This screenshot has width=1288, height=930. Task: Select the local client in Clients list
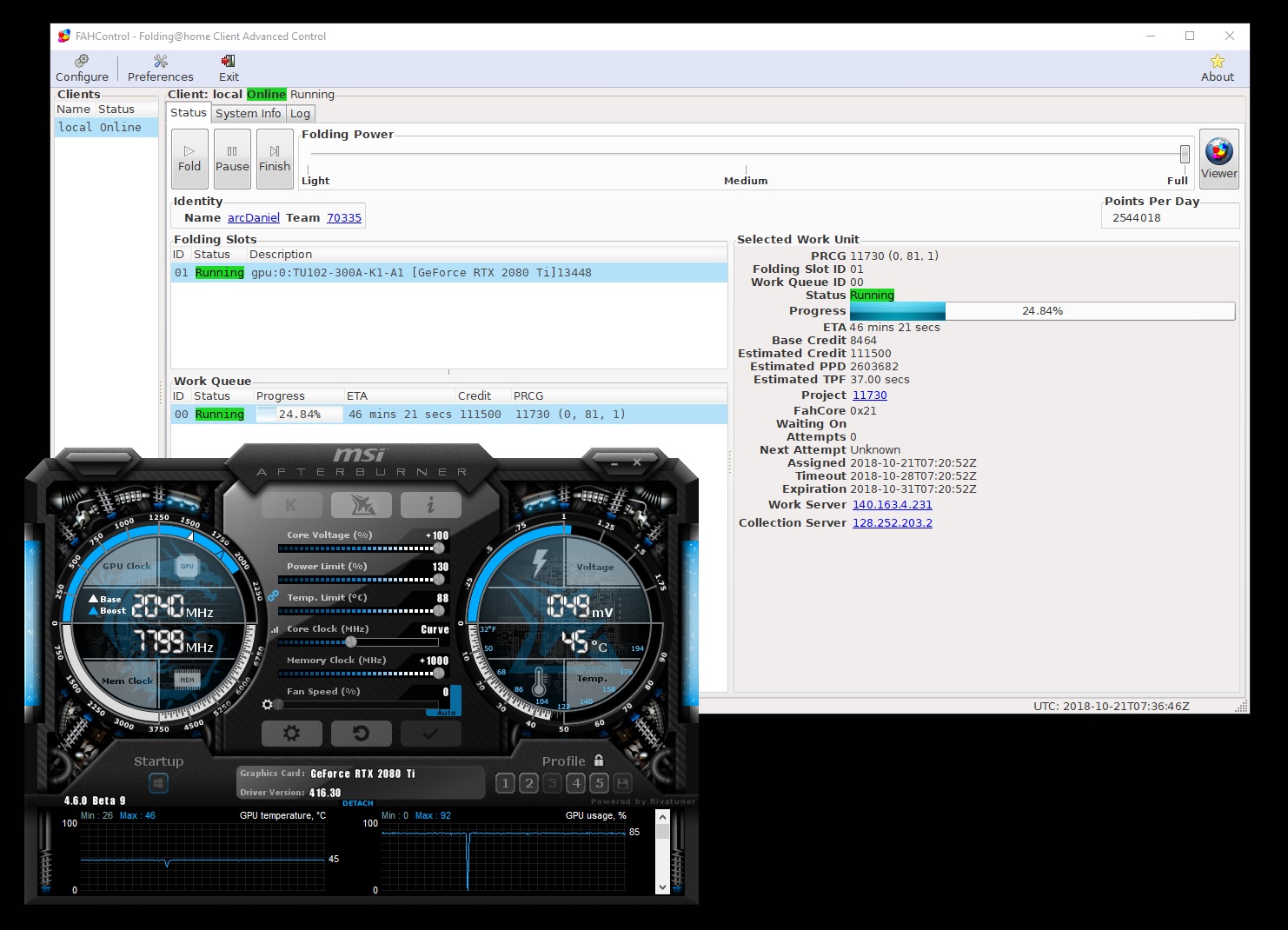point(106,128)
